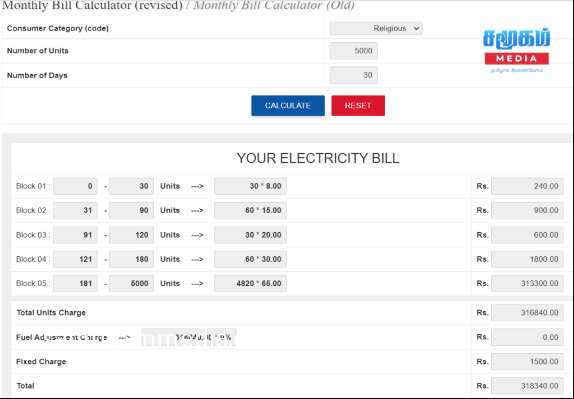The image size is (574, 399).
Task: Click the Total amount 318340.00
Action: [x=527, y=386]
